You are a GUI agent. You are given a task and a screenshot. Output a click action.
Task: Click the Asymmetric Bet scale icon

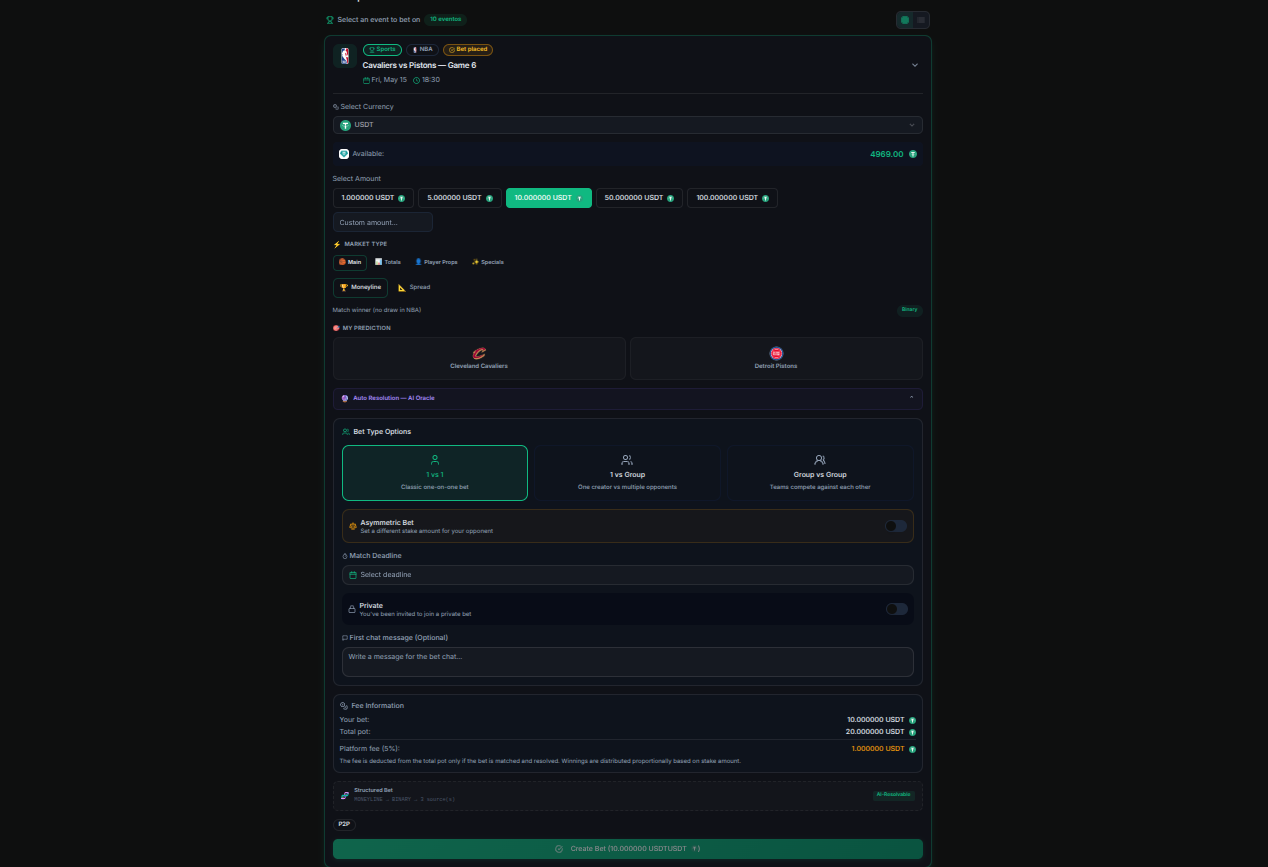(x=353, y=526)
